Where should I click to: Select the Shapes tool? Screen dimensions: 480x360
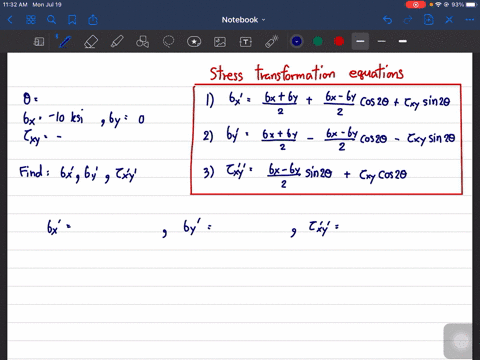coord(142,42)
